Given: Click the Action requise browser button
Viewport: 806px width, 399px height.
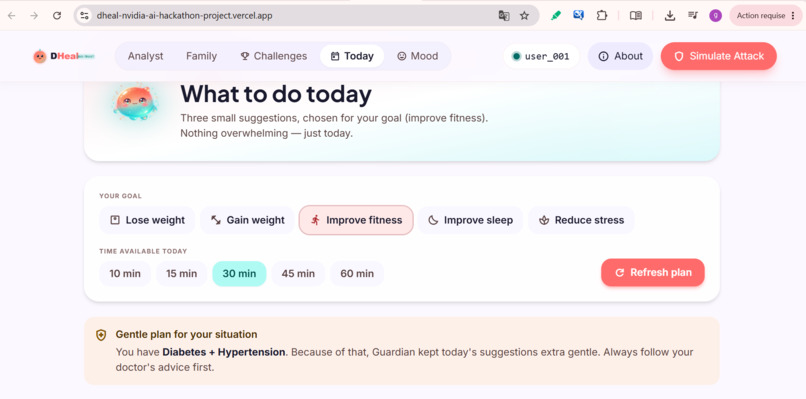Looking at the screenshot, I should pos(765,15).
